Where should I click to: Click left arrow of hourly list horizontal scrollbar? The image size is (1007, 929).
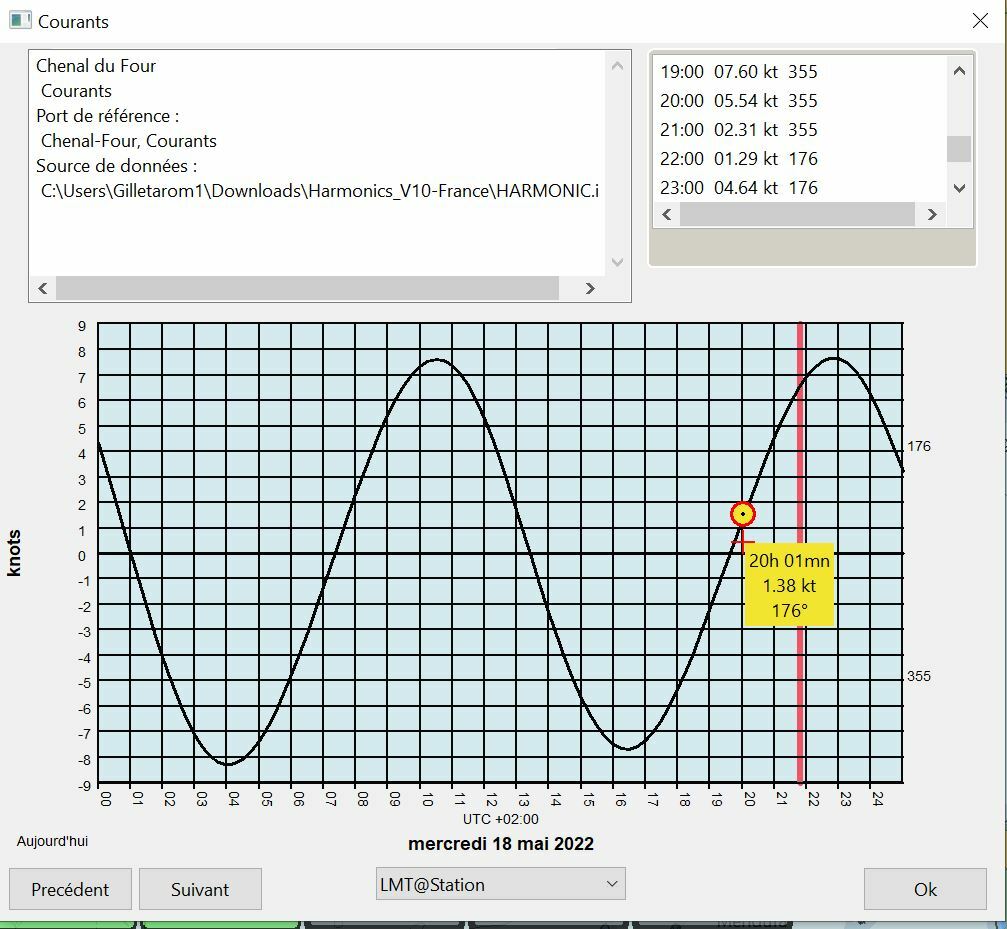point(667,214)
